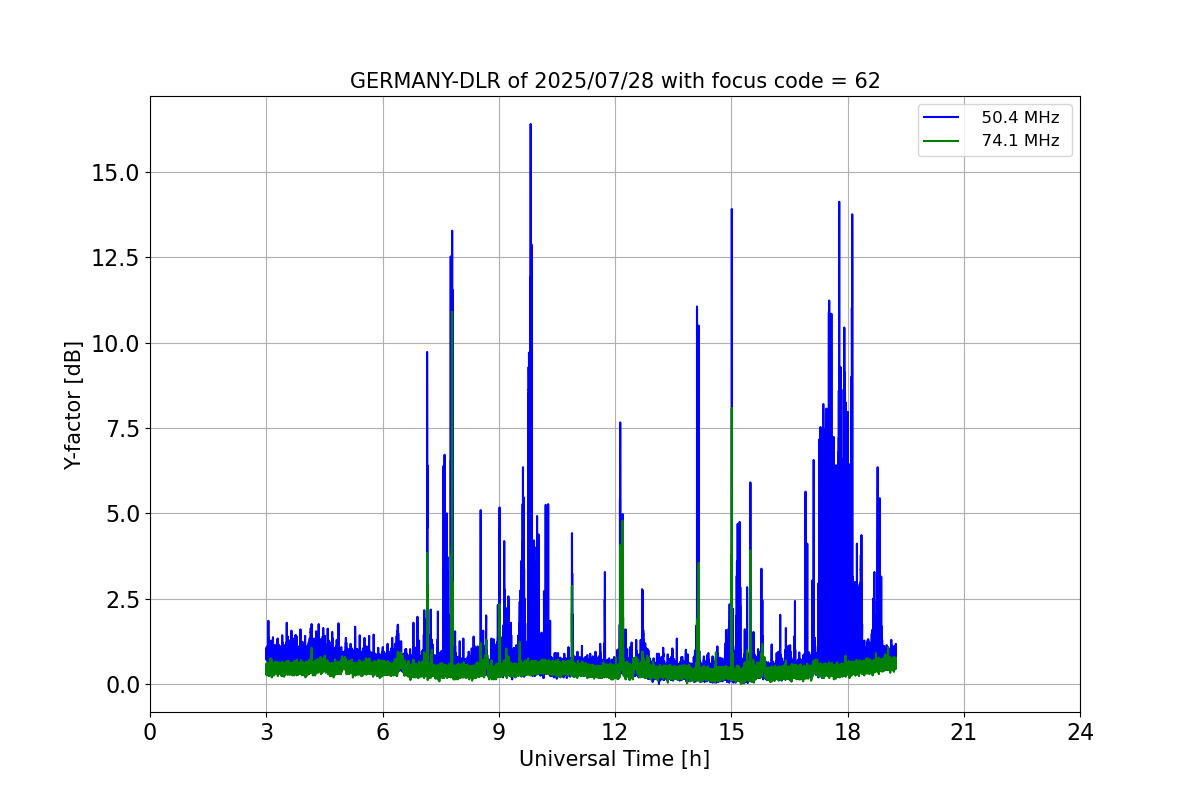Viewport: 1200px width, 800px height.
Task: Click the Y-factor [dB] axis label
Action: tap(72, 405)
